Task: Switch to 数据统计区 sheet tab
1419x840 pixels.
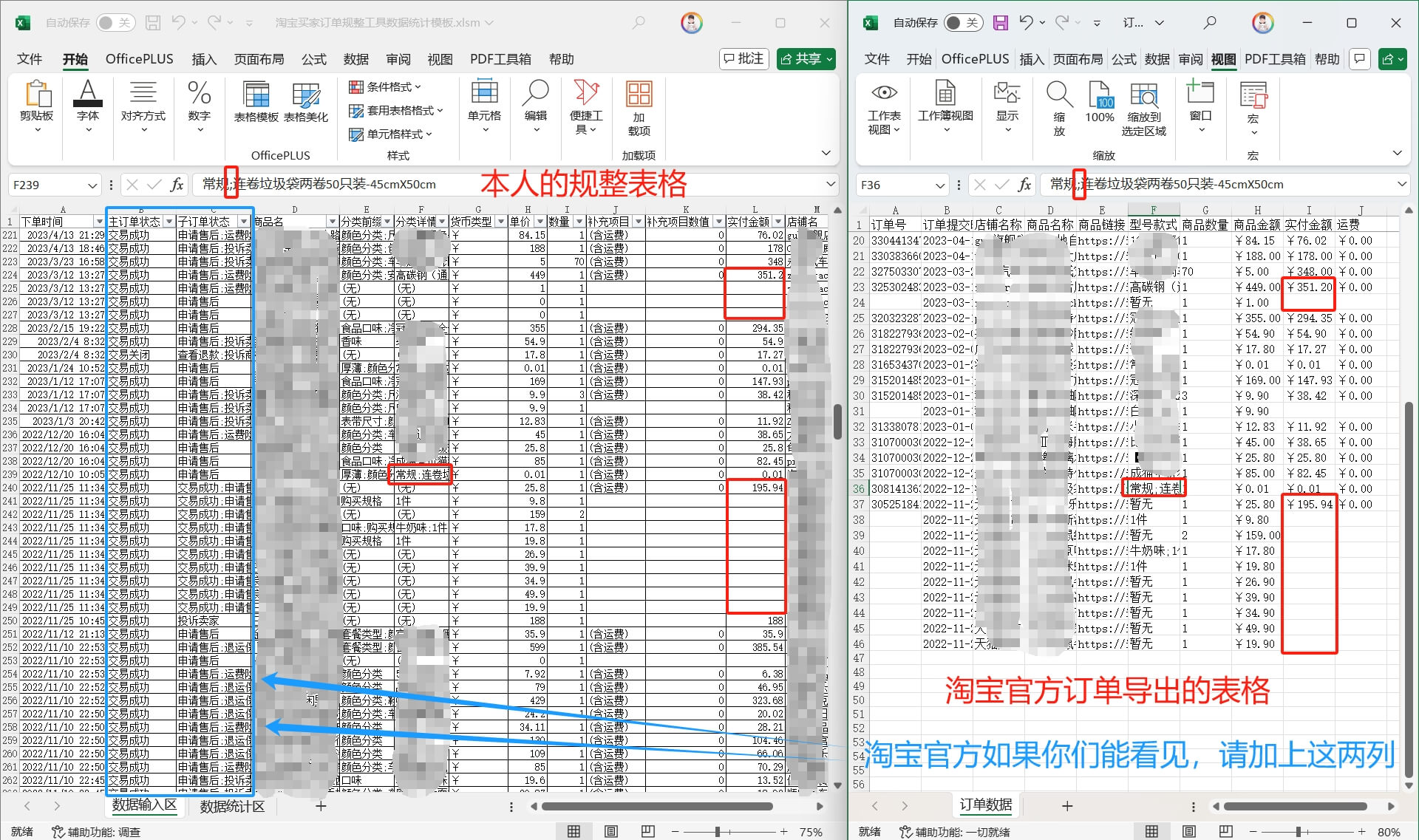Action: [x=232, y=806]
